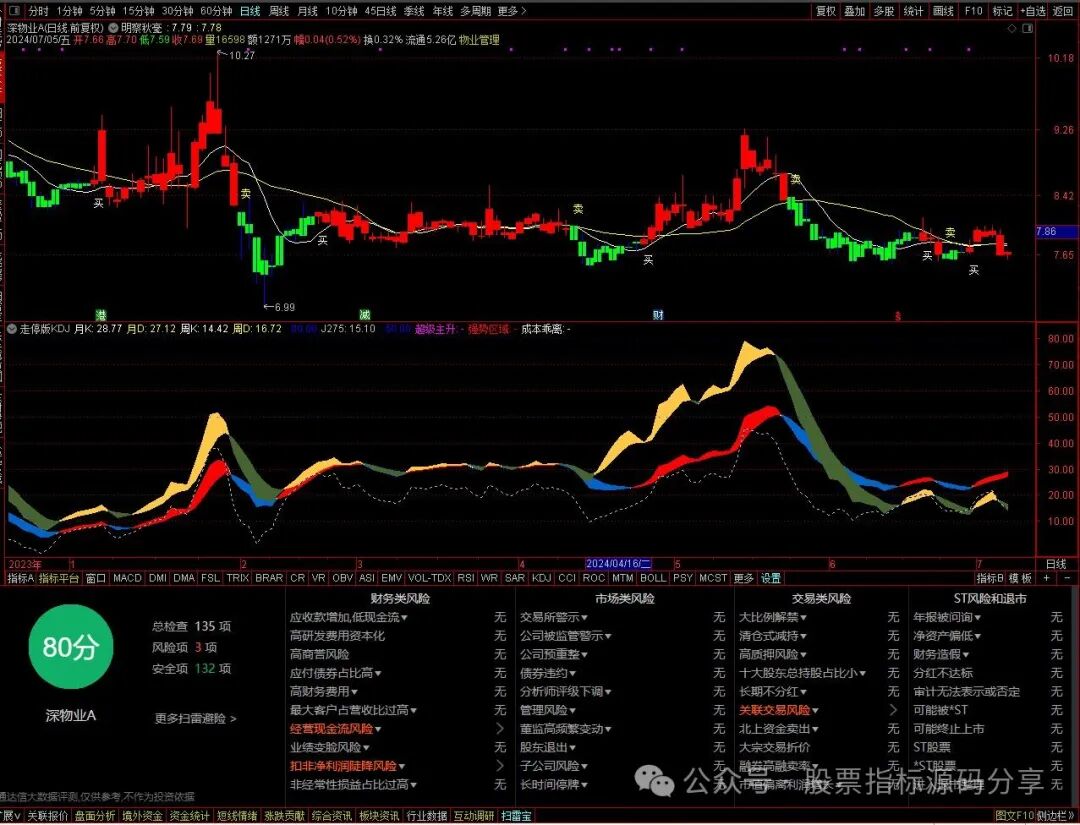The height and width of the screenshot is (825, 1080).
Task: Click the 日线 label at timeline right end
Action: 1056,564
